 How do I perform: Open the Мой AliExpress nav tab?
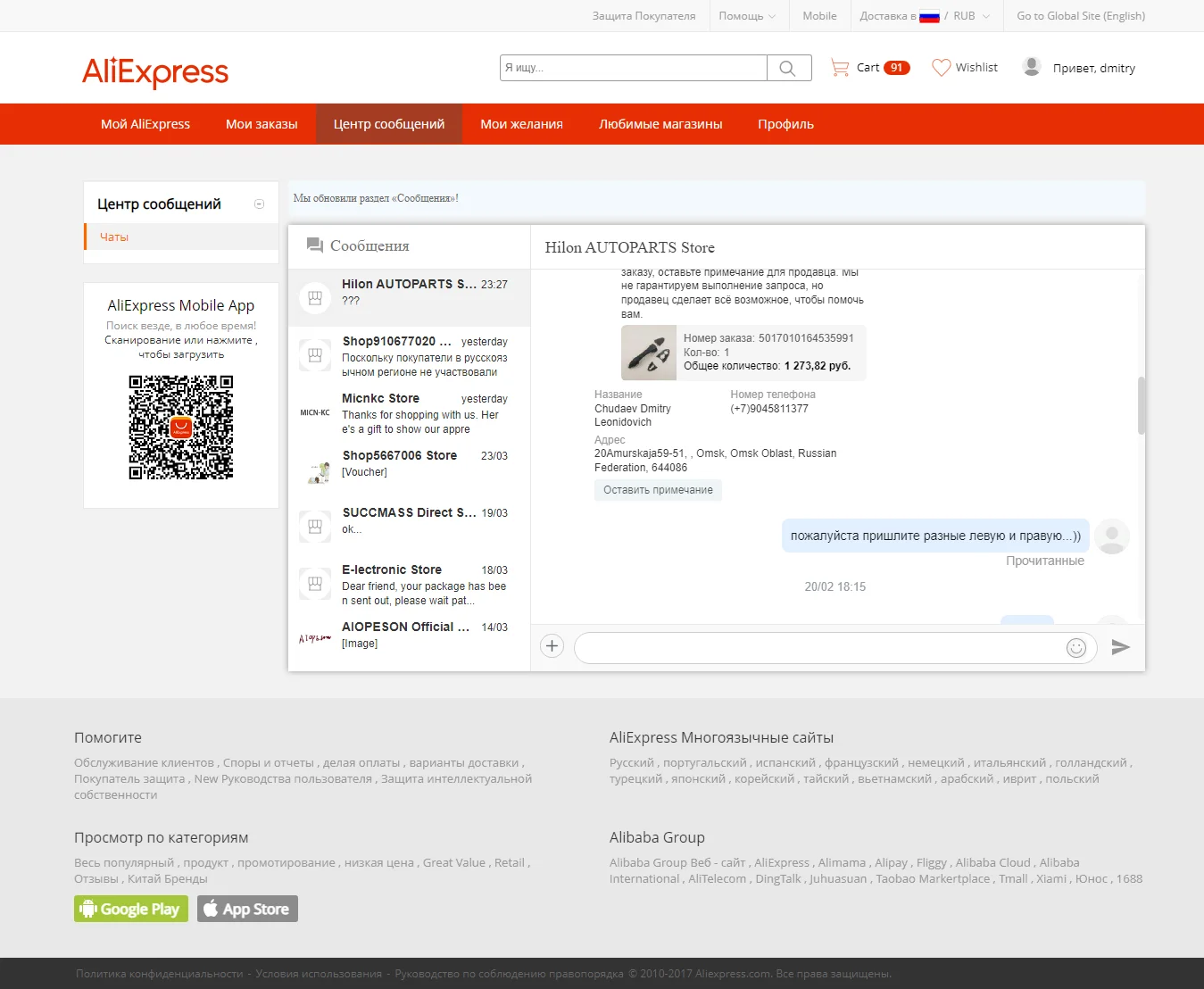coord(145,124)
